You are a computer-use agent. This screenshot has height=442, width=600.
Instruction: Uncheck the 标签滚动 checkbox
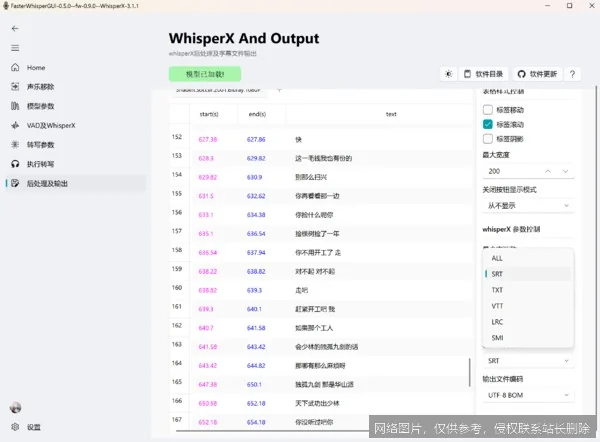(x=488, y=124)
